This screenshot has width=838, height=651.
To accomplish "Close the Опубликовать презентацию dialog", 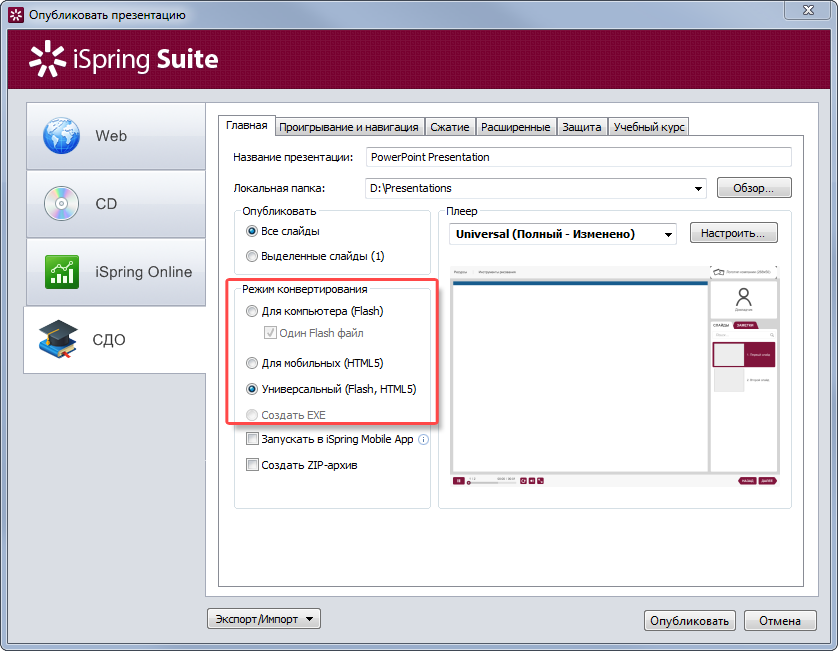I will (808, 10).
